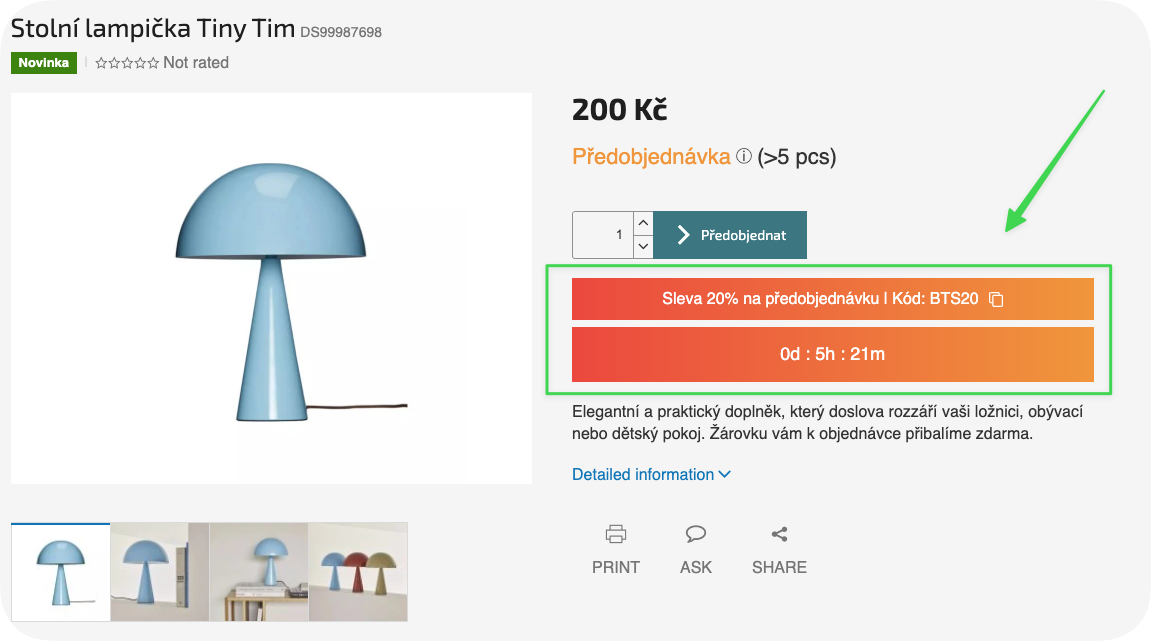Click the Novinka green badge

click(44, 63)
